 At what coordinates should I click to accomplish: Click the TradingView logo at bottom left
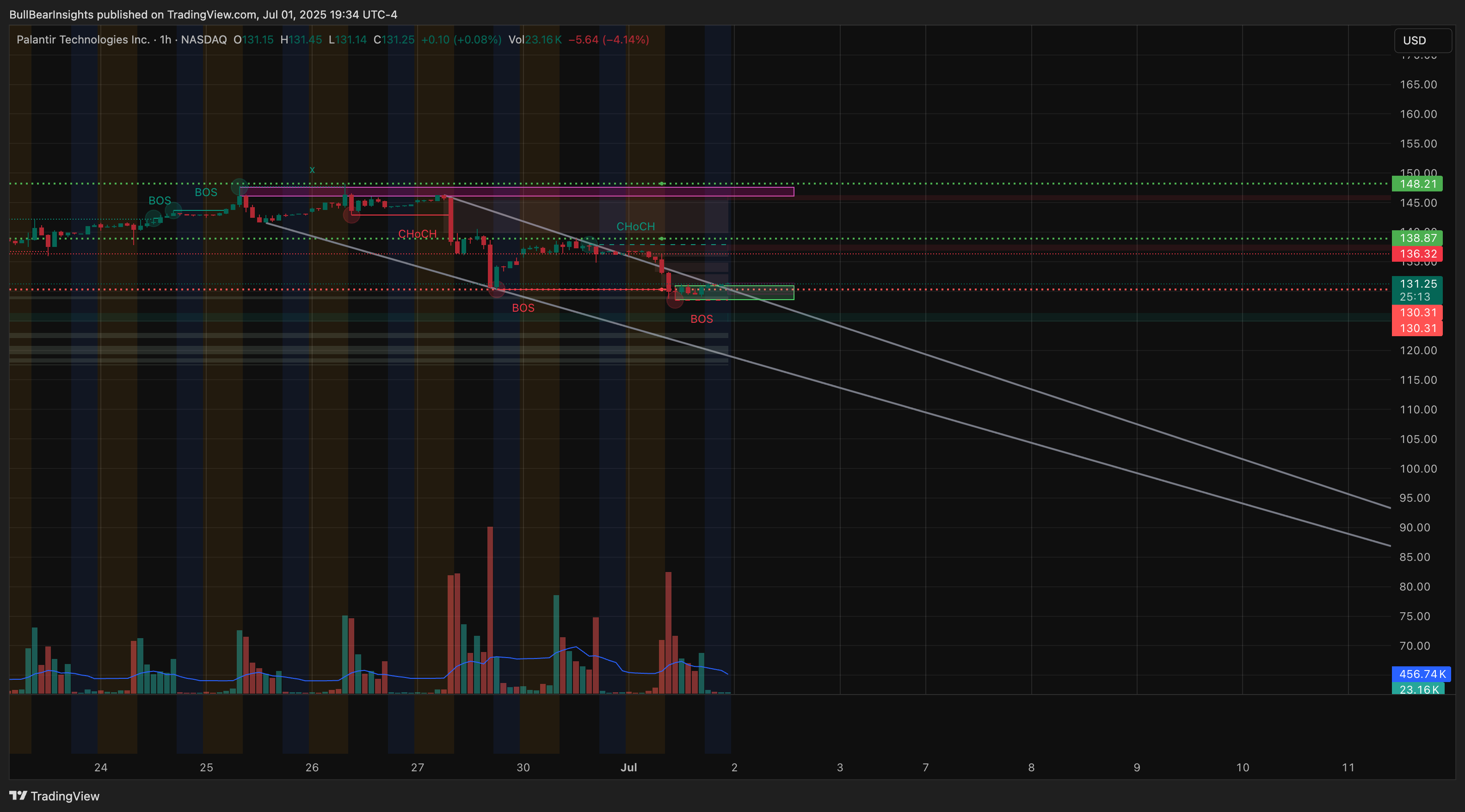tap(55, 795)
